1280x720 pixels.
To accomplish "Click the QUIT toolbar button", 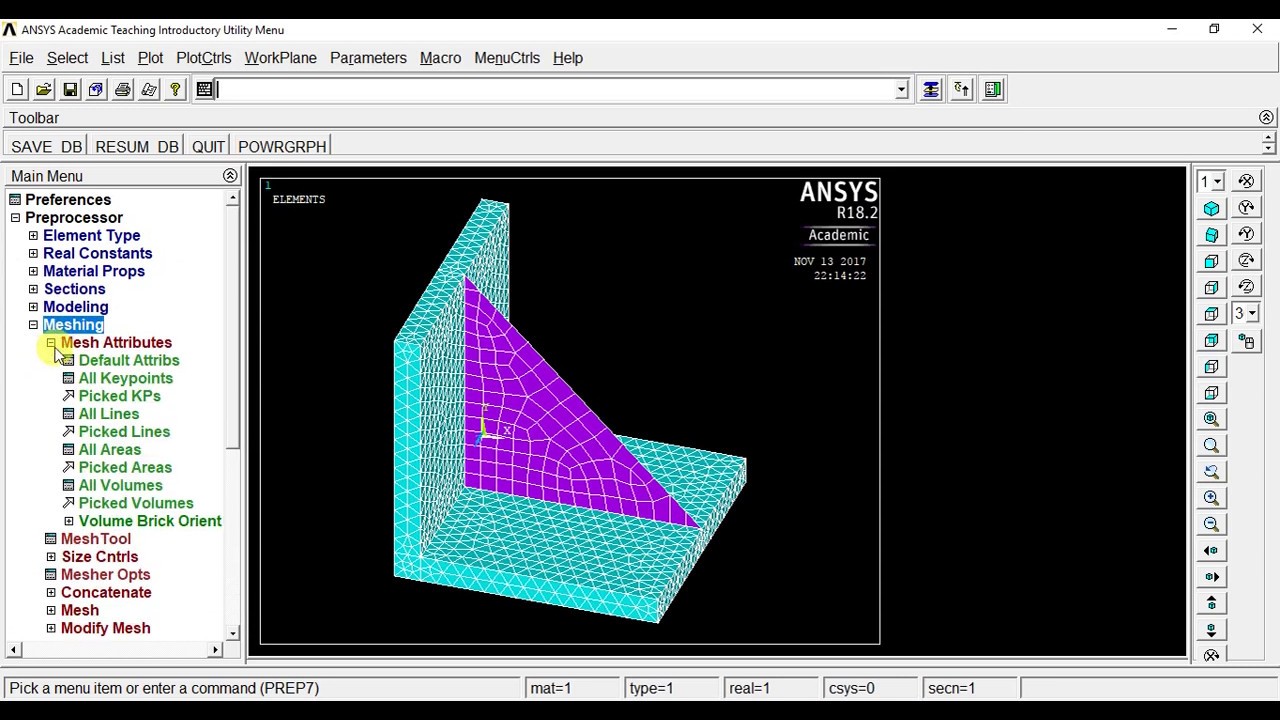I will pos(208,147).
